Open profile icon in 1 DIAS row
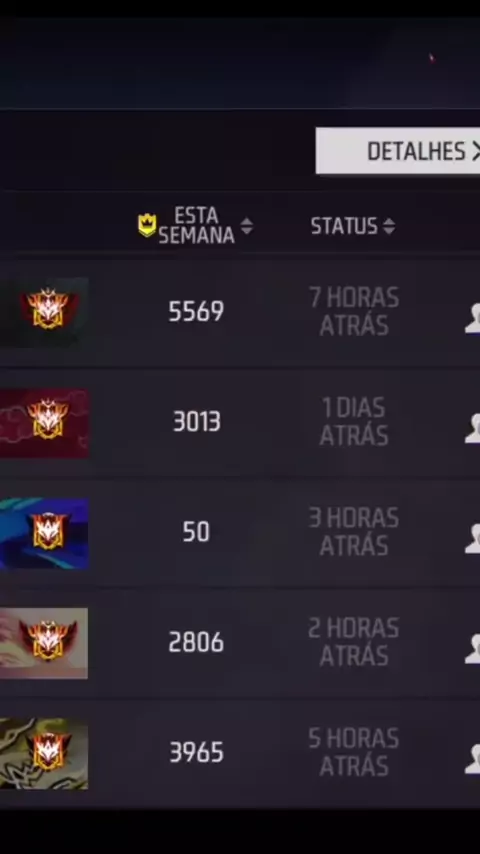This screenshot has width=480, height=854. (472, 428)
